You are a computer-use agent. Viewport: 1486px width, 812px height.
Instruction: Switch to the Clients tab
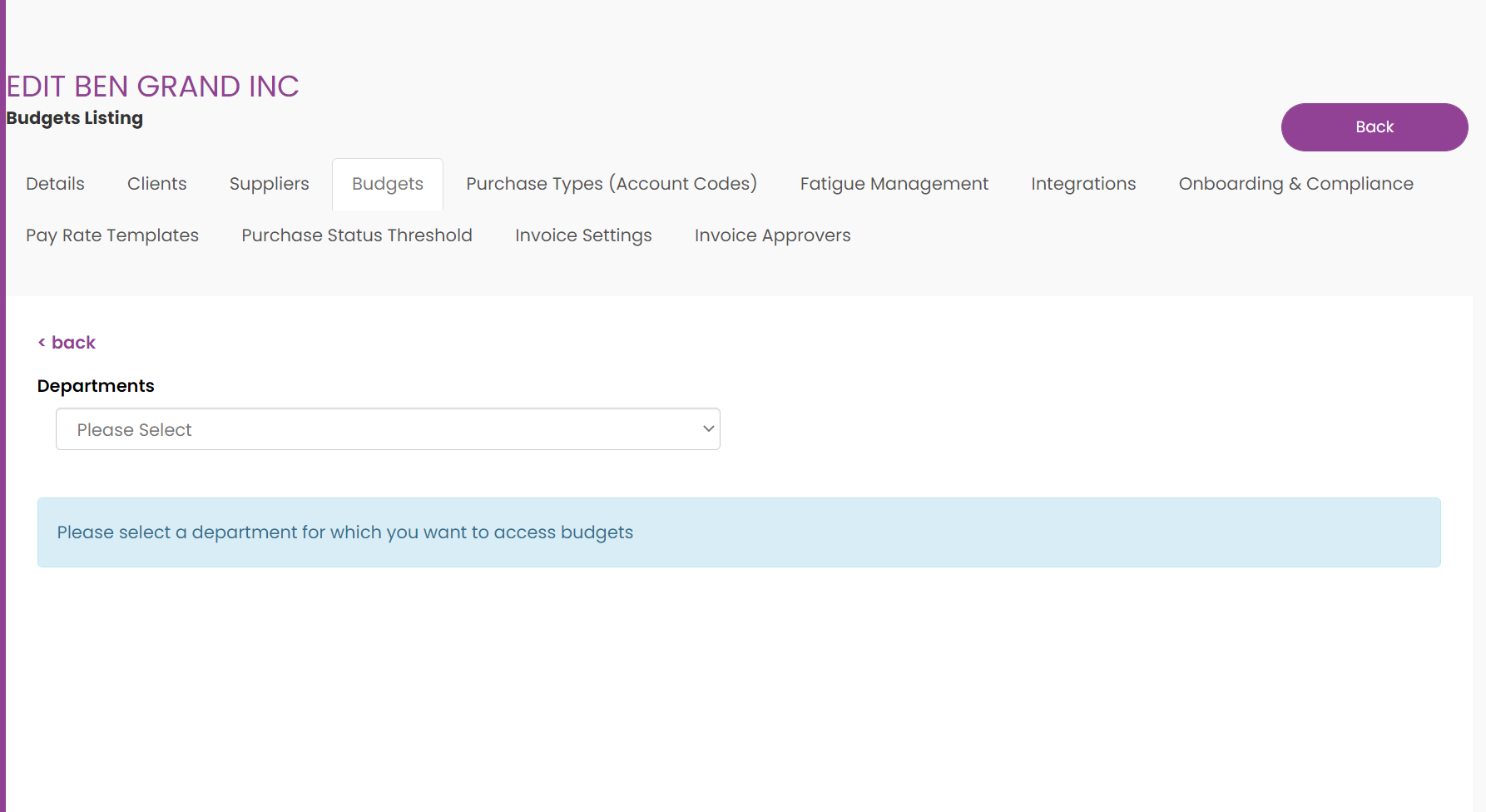point(156,184)
